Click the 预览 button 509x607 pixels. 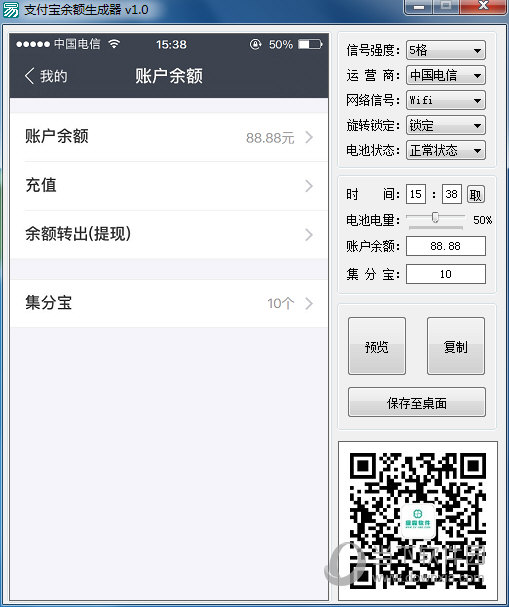point(377,346)
